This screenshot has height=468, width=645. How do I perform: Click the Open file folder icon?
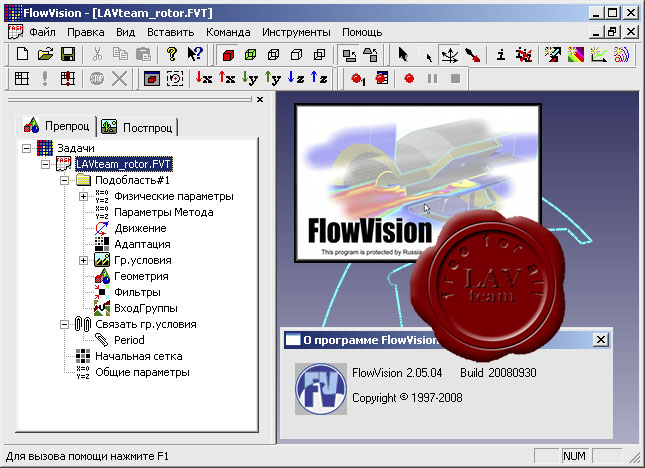click(x=45, y=54)
